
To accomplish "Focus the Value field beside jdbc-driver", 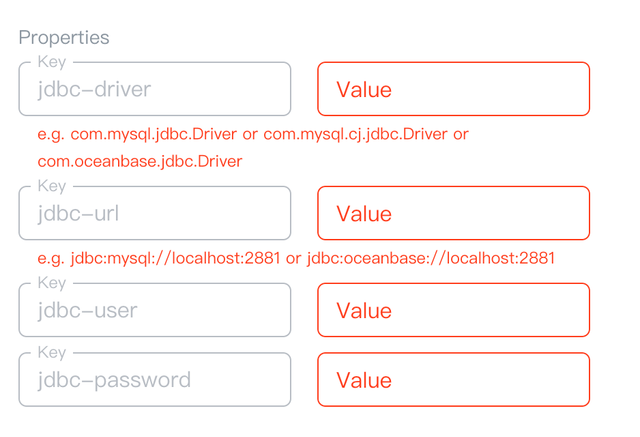I will tap(453, 90).
